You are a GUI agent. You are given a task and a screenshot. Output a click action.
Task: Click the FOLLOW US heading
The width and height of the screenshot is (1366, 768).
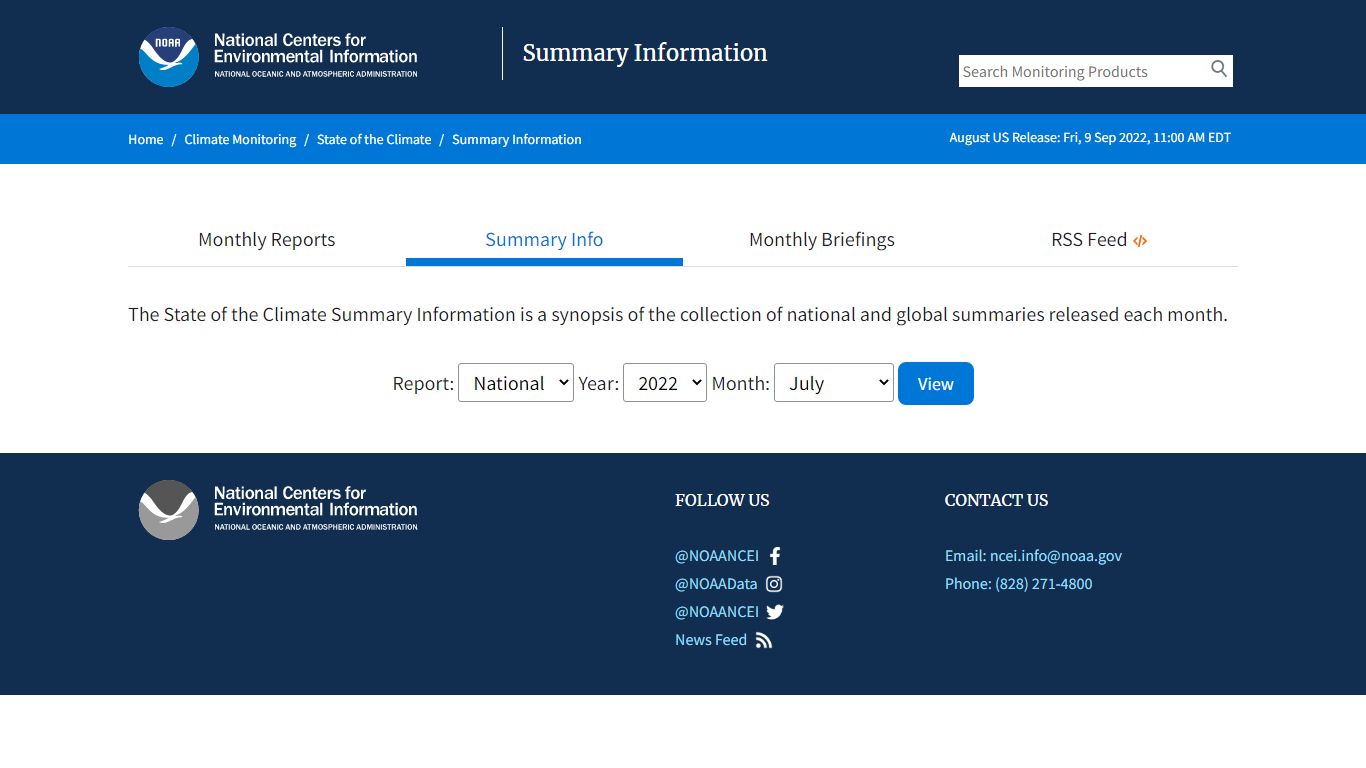722,500
